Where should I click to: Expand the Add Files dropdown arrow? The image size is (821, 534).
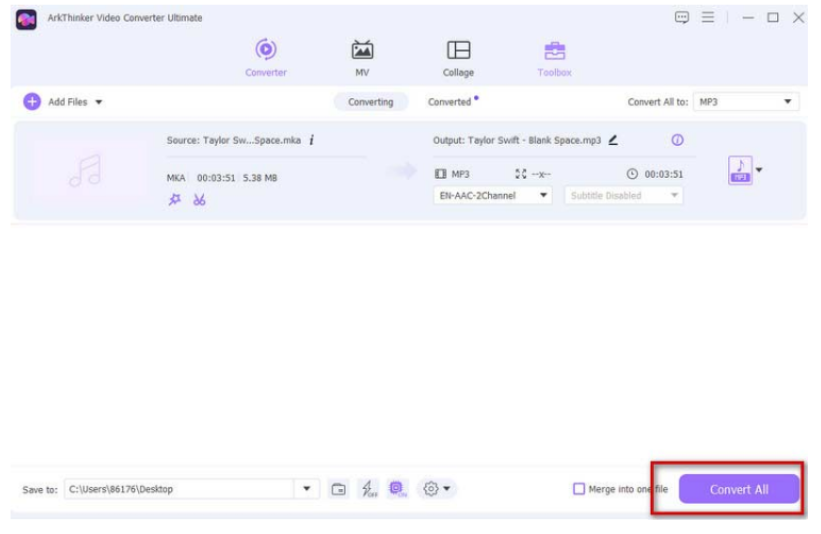(x=98, y=102)
